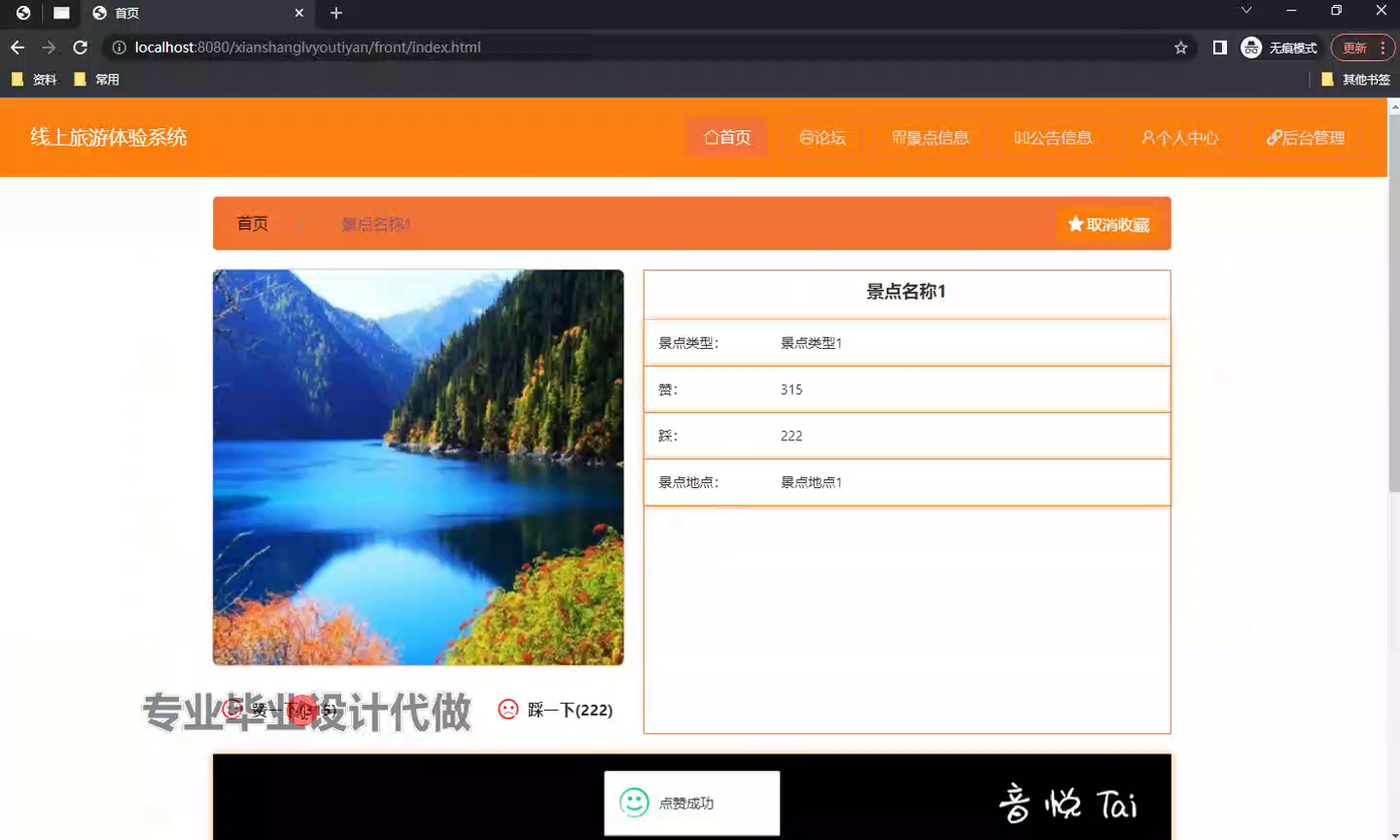1400x840 pixels.
Task: Close the 首页 browser tab
Action: (x=298, y=13)
